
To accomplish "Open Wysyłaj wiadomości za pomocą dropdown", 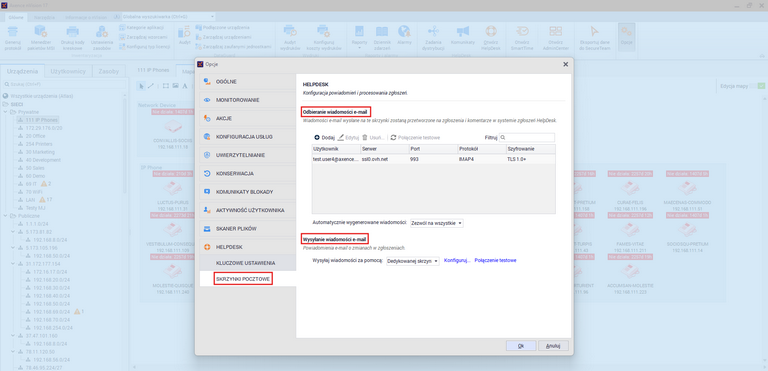I will click(413, 261).
